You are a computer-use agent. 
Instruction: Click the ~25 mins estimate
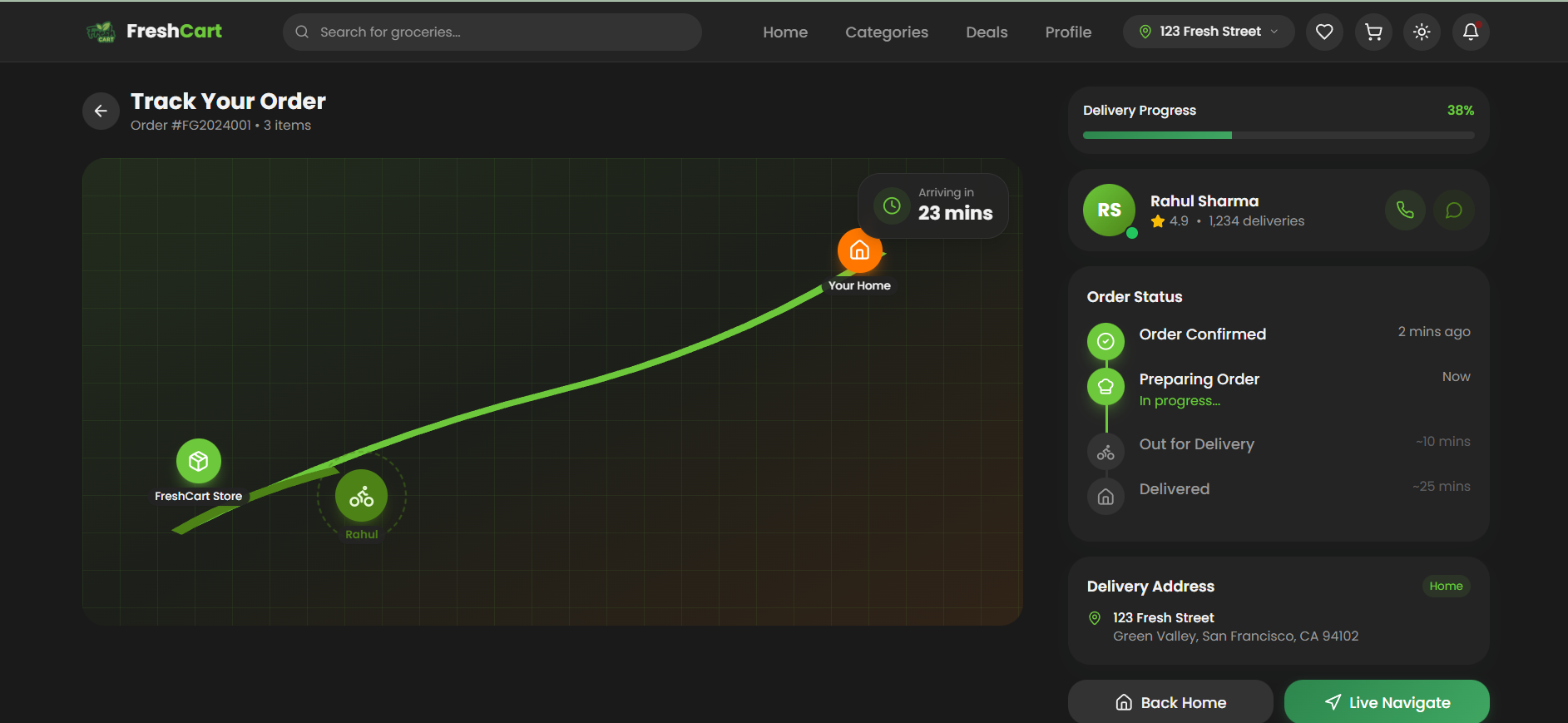(x=1442, y=487)
